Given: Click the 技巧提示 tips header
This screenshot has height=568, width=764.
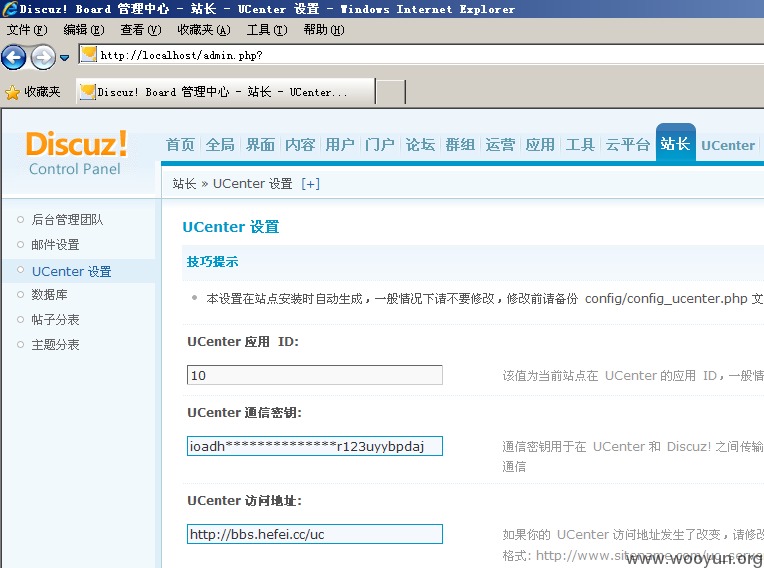Looking at the screenshot, I should [212, 262].
